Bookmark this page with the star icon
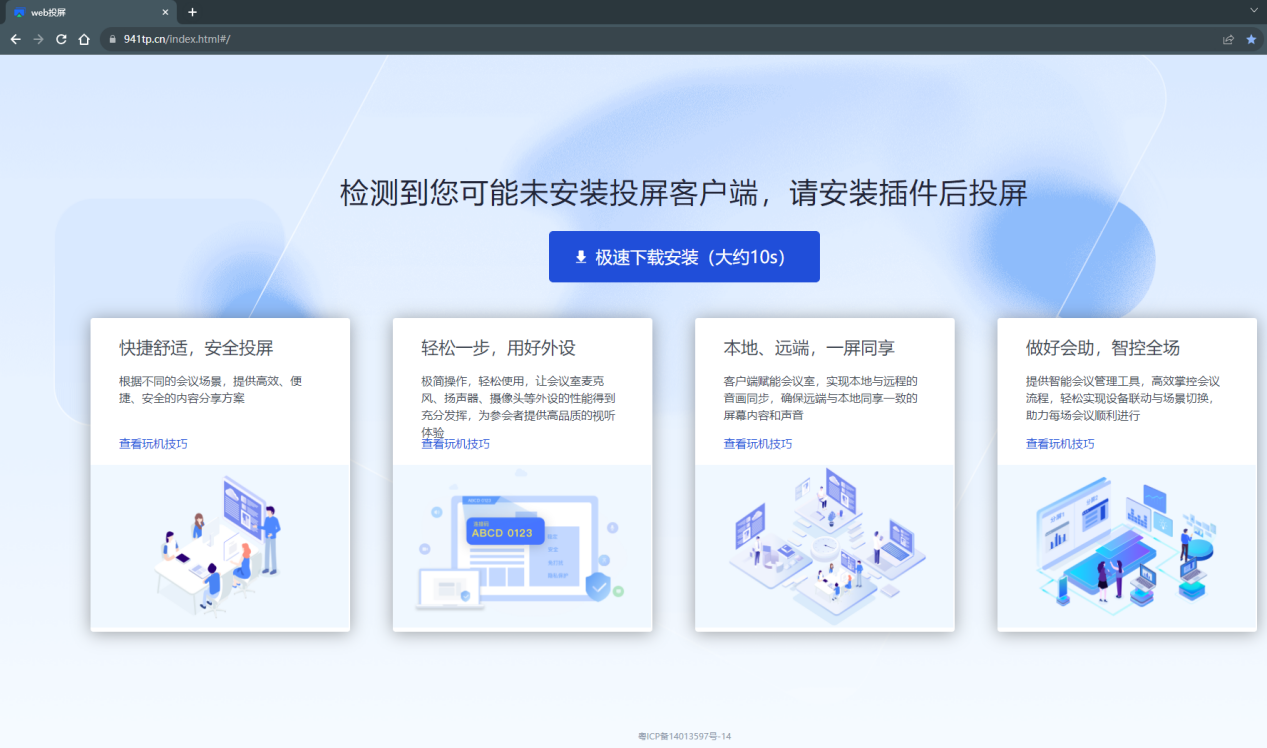The image size is (1267, 748). pos(1251,39)
